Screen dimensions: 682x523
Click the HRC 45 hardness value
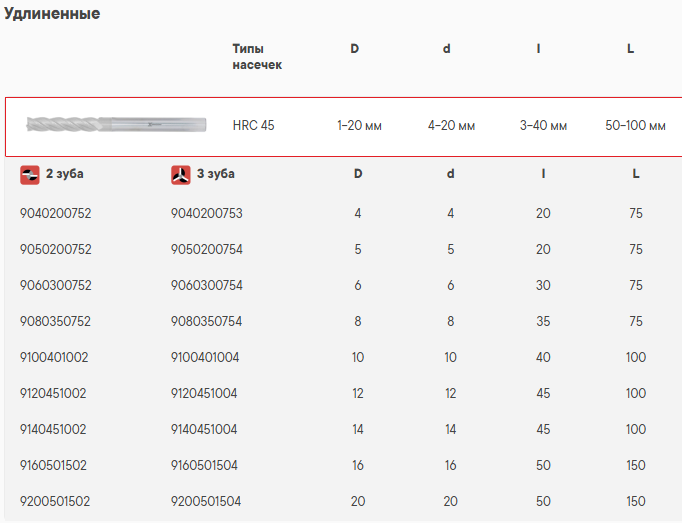253,126
